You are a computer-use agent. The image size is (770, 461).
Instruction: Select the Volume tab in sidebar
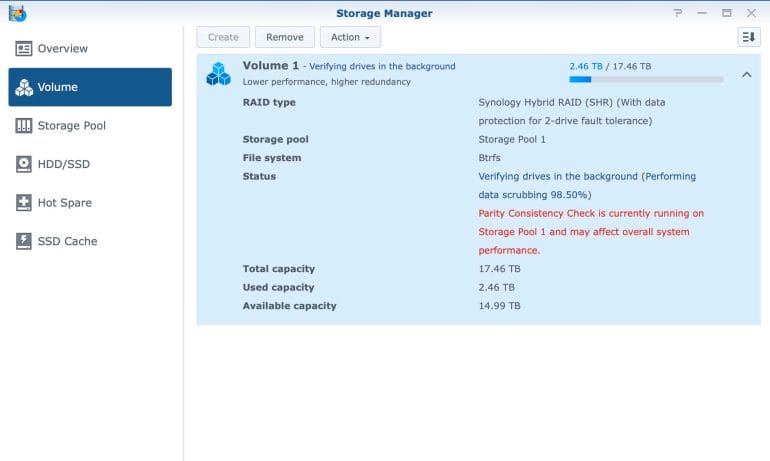[90, 87]
